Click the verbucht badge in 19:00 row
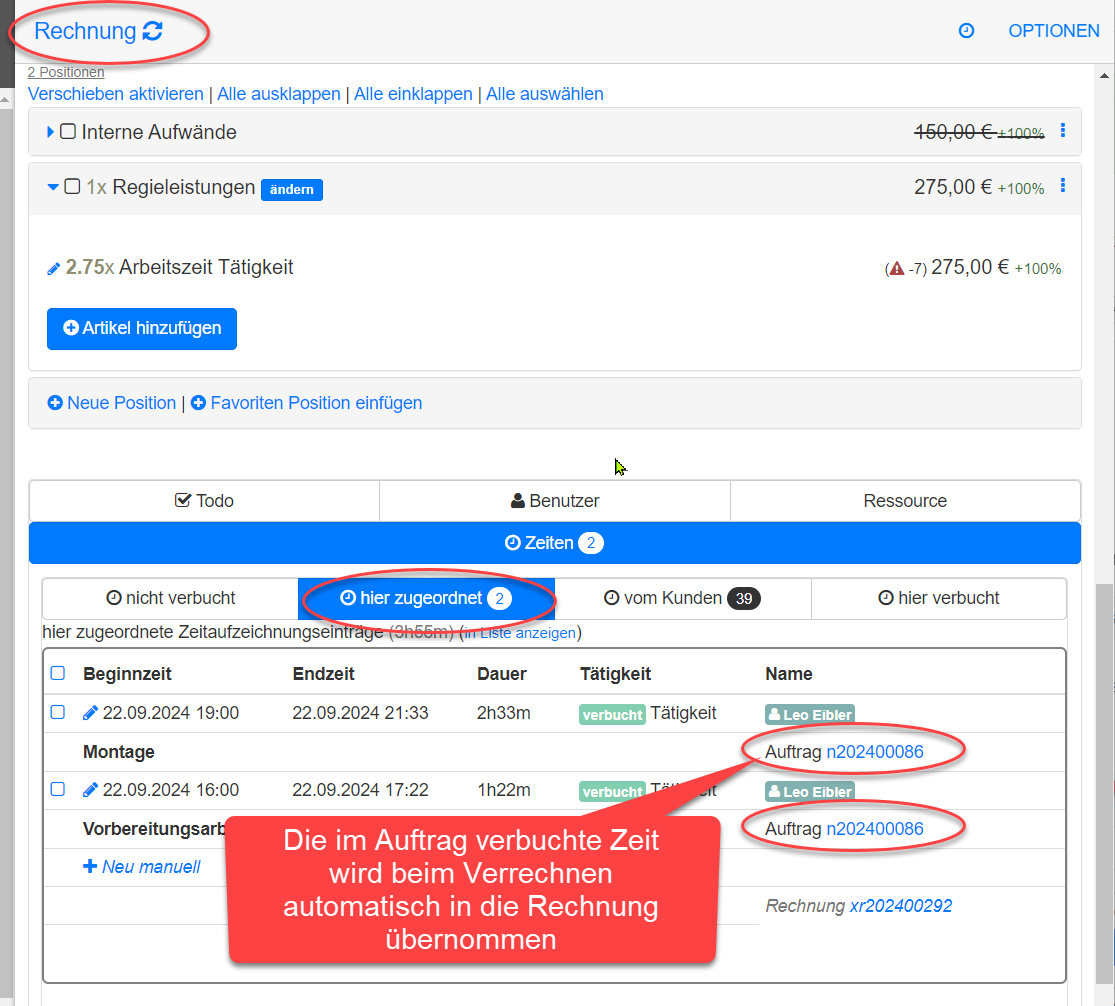Image resolution: width=1115 pixels, height=1006 pixels. 612,715
